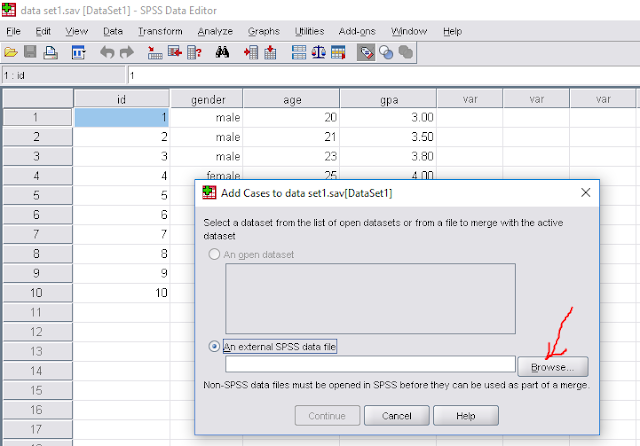Click the Split File icon
640x446 pixels.
(299, 53)
